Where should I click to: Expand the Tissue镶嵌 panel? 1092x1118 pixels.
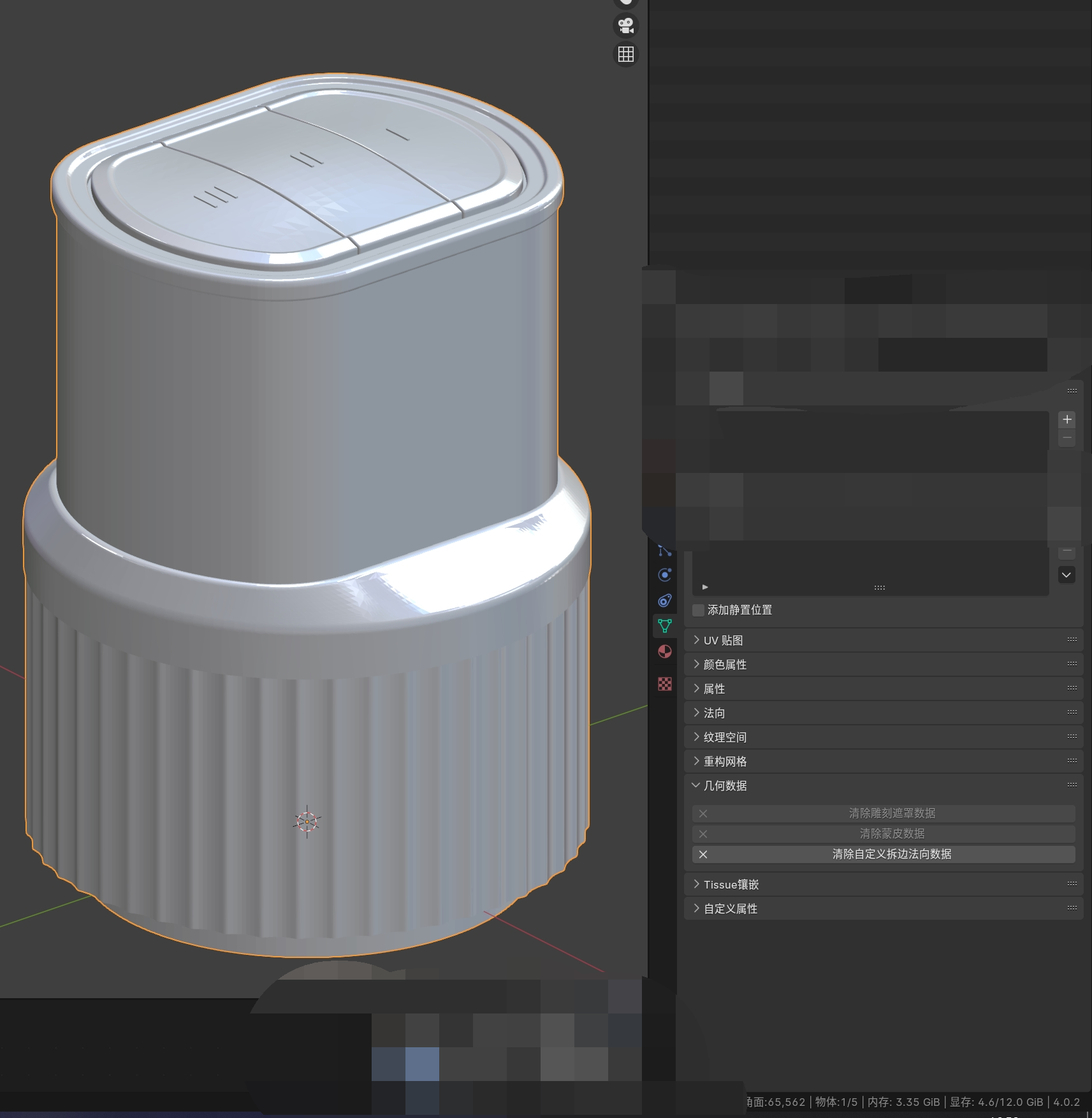pos(884,884)
